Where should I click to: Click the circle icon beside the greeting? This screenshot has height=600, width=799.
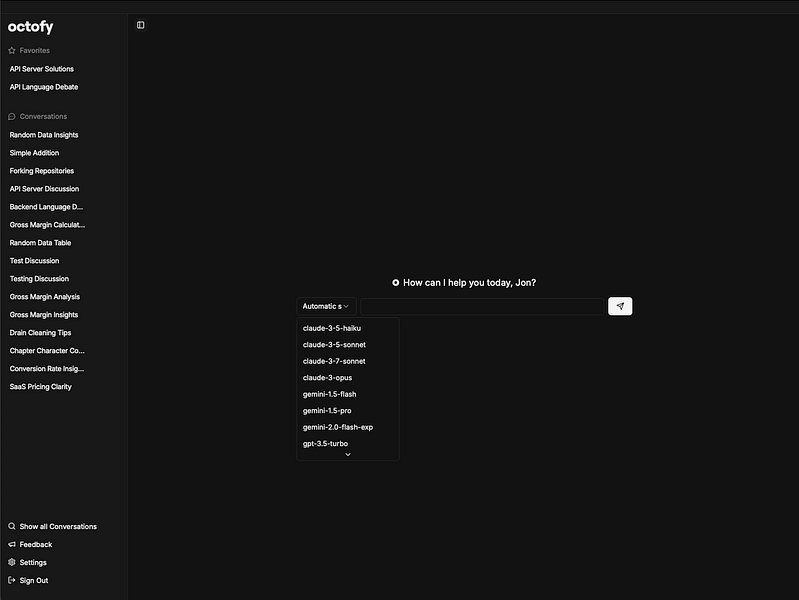[x=395, y=282]
